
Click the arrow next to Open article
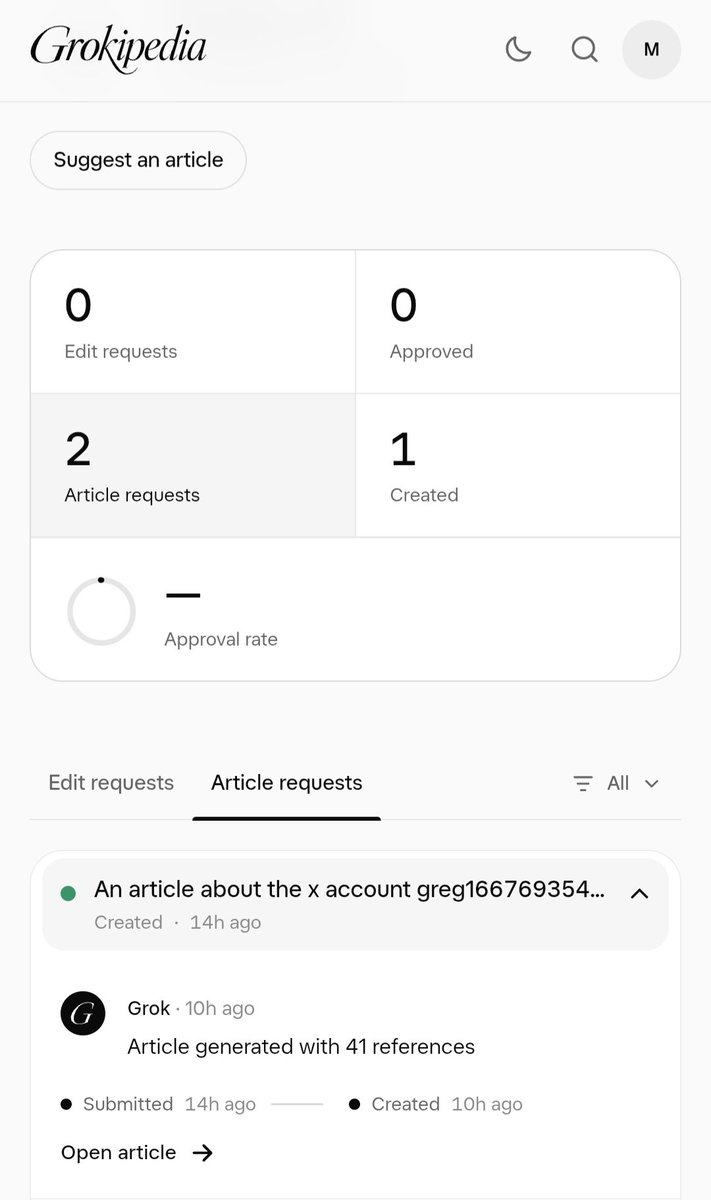pyautogui.click(x=203, y=1153)
